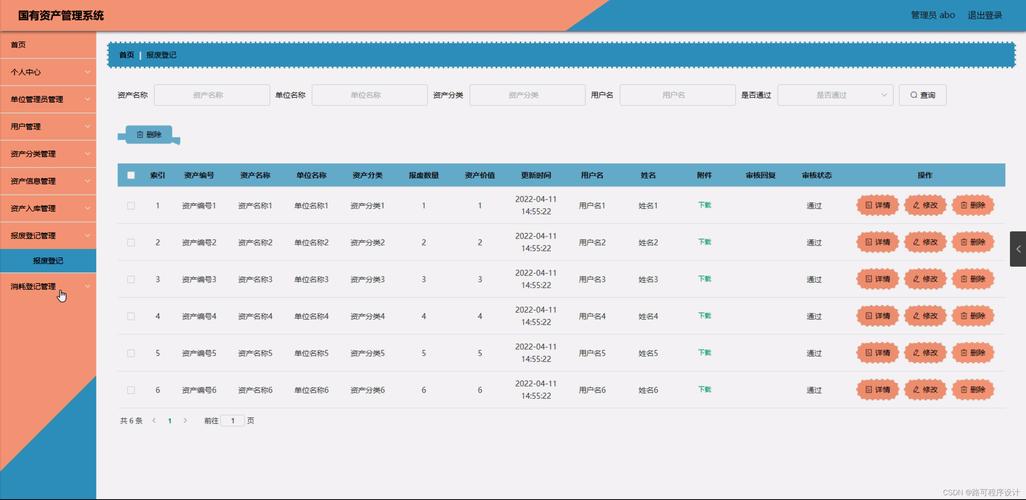Focus the 单位名称 search field
1026x500 pixels.
370,95
